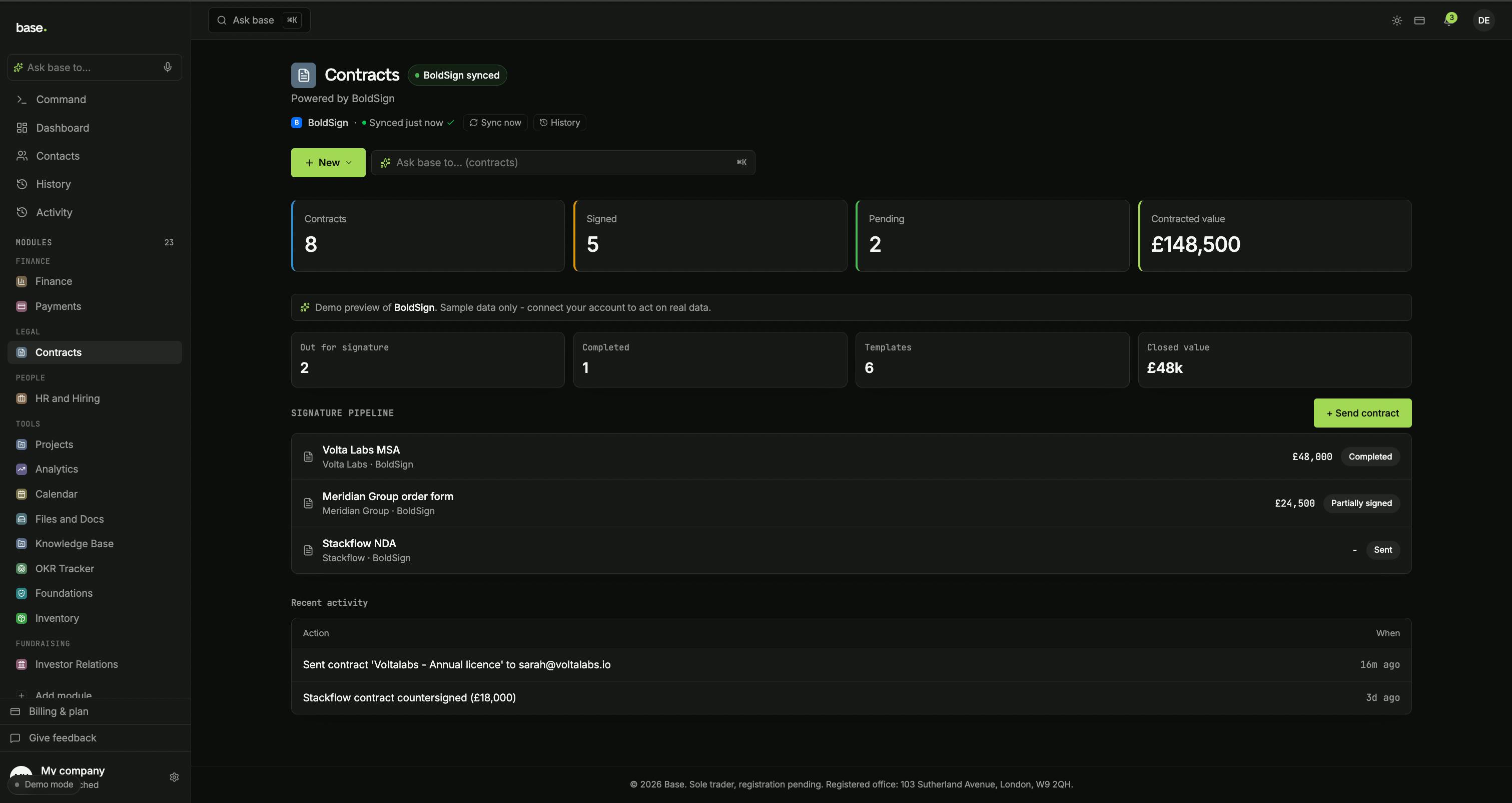Click the BoldSign blue B icon
This screenshot has height=803, width=1512.
[x=296, y=123]
